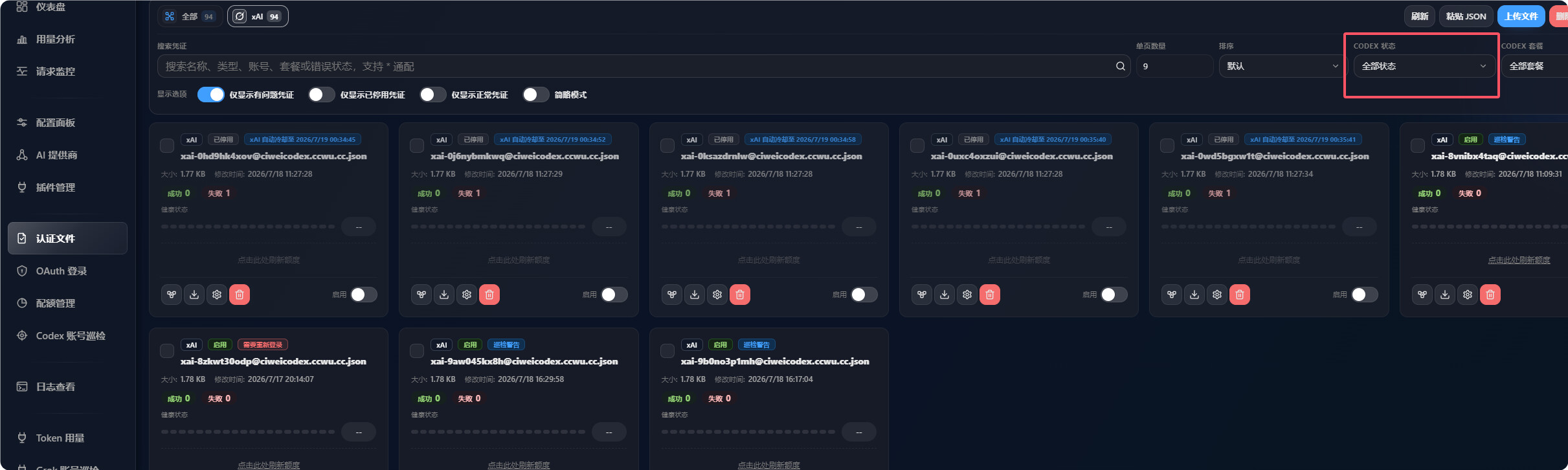Click the 单页数量 page size field

(1174, 66)
